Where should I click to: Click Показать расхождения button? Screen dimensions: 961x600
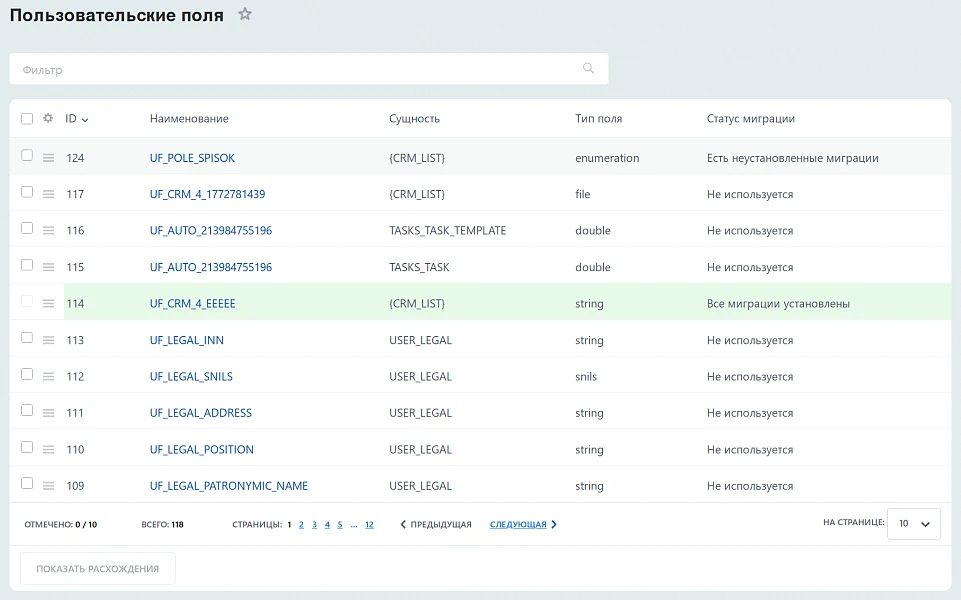click(x=98, y=569)
